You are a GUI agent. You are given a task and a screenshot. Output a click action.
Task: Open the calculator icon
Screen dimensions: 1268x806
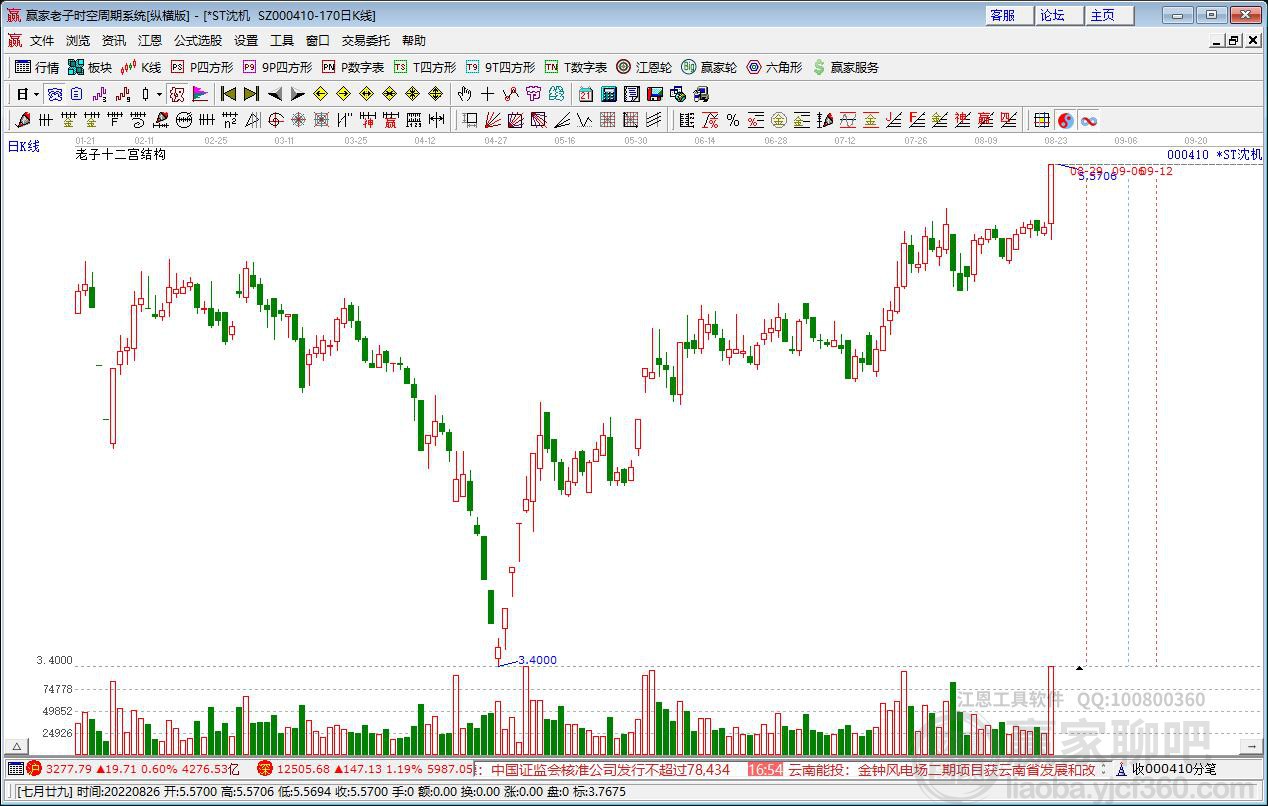click(x=609, y=94)
